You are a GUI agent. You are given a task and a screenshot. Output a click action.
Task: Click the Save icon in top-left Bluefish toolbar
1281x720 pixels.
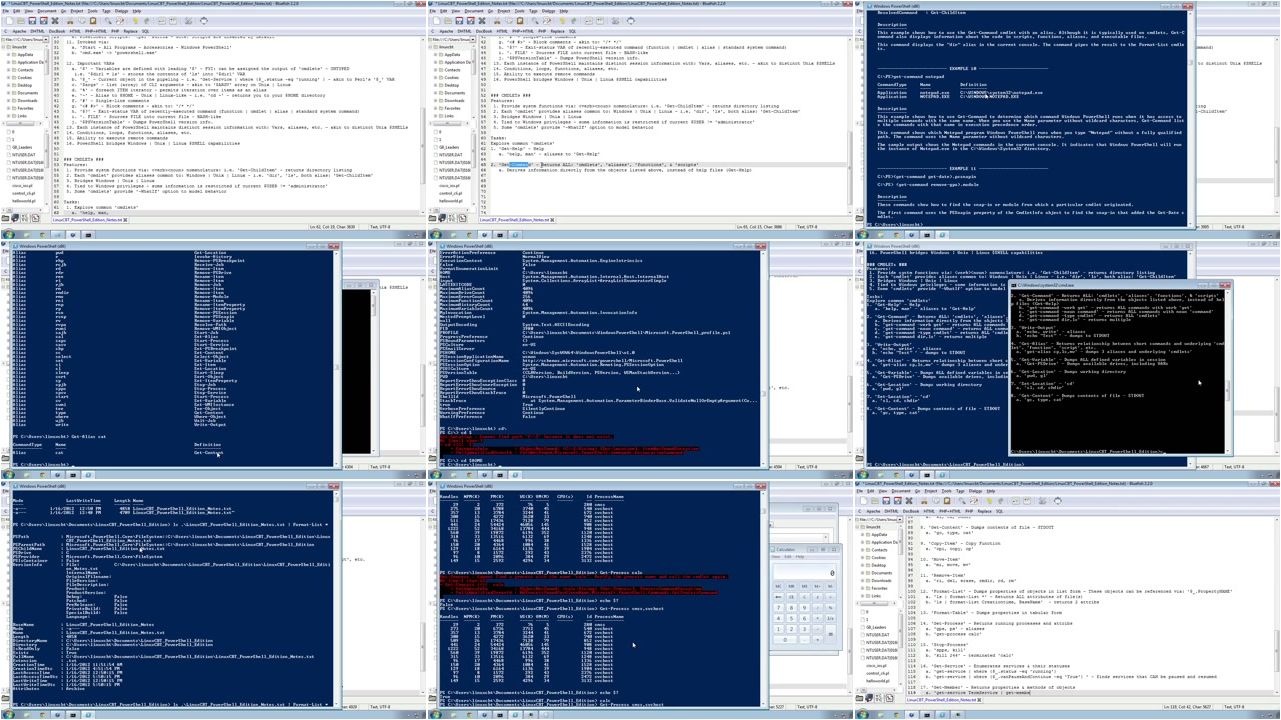[31, 21]
